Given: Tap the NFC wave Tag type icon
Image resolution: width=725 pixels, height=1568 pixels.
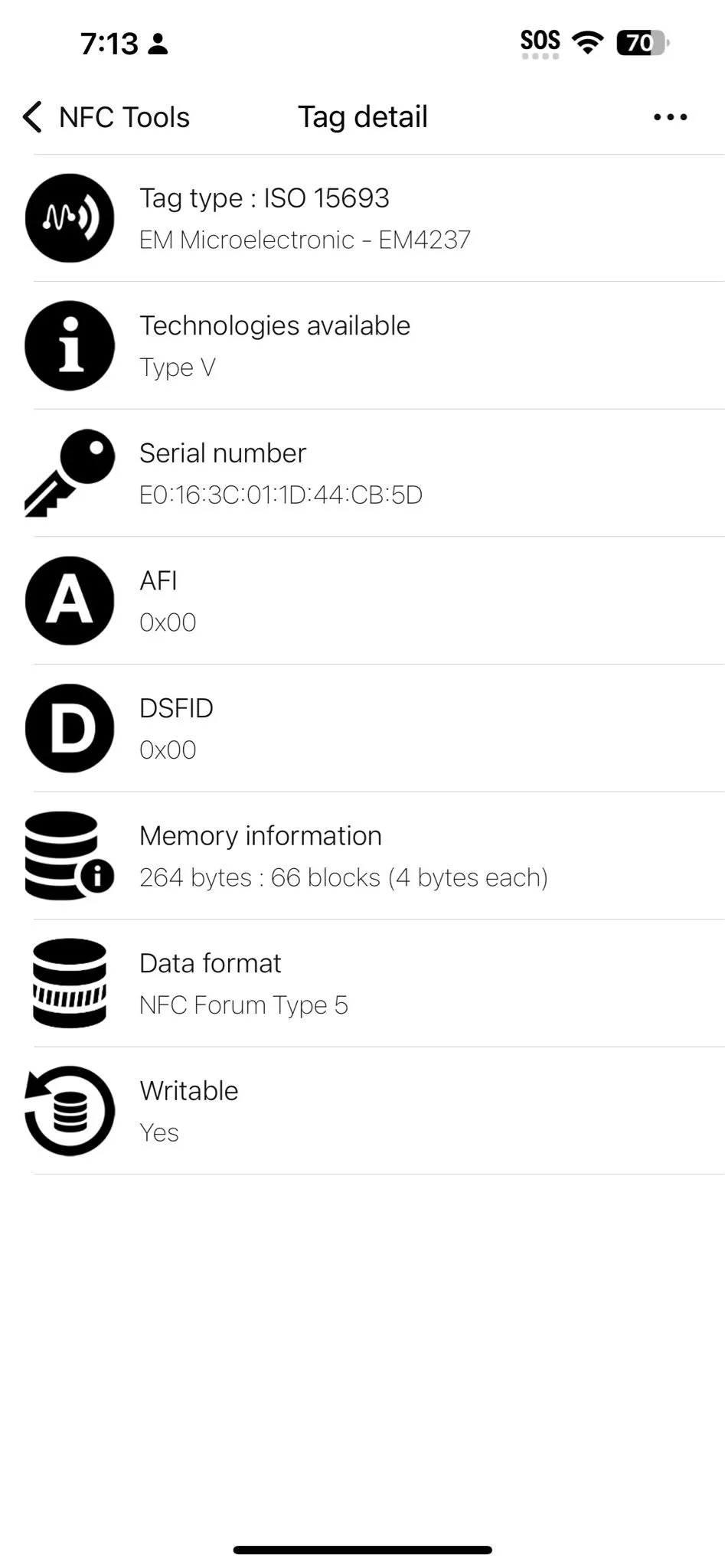Looking at the screenshot, I should 70,218.
